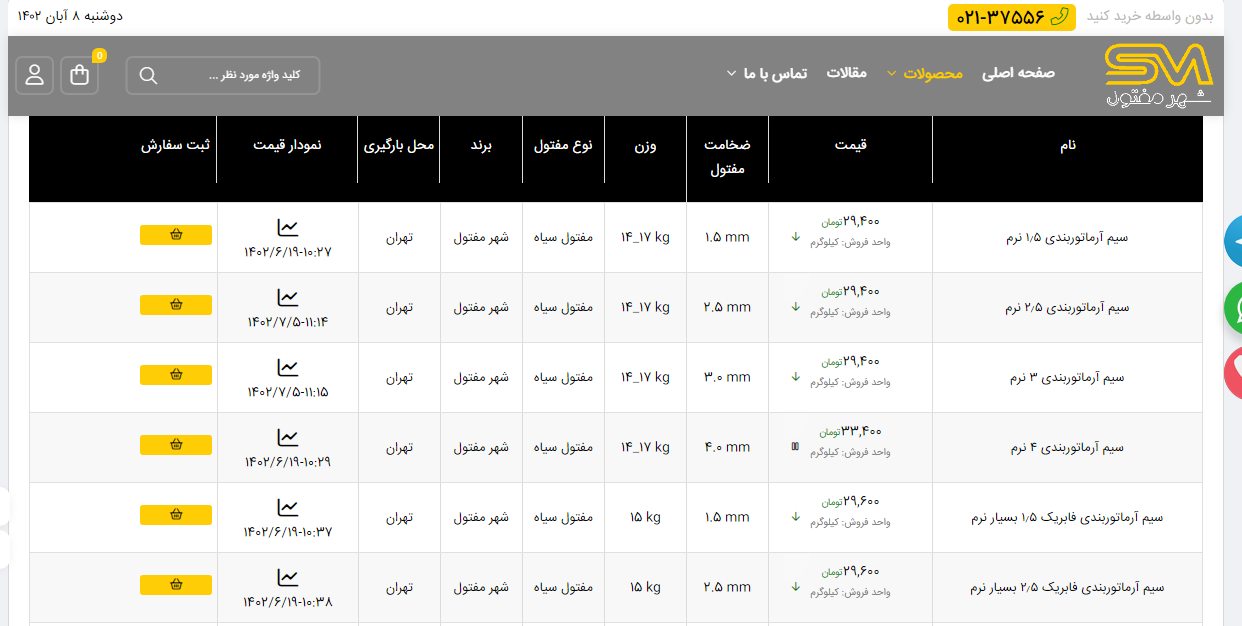The image size is (1242, 626).
Task: Click the red heart floating button
Action: pos(1234,373)
